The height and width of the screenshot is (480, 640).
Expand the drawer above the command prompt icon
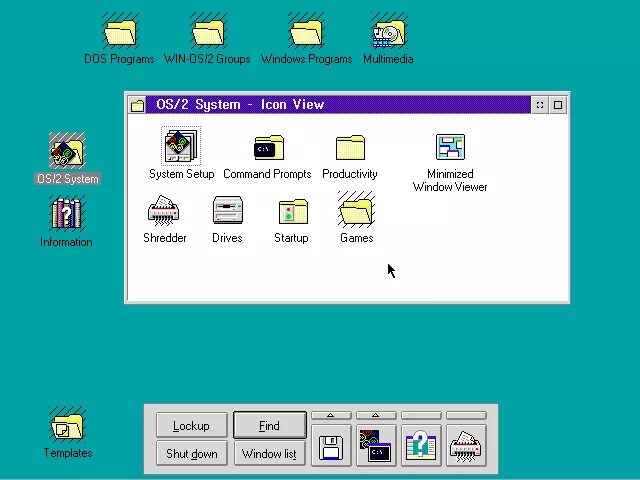[x=376, y=416]
